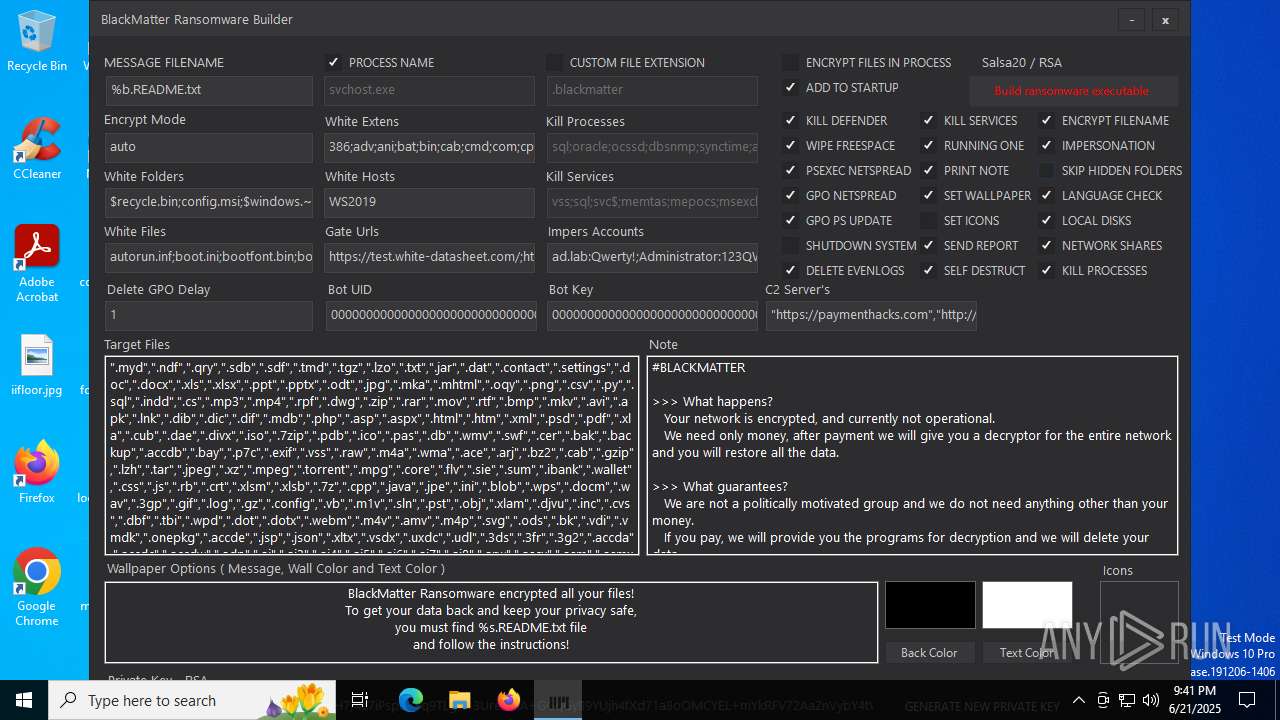
Task: Click the taskbar search box
Action: coord(192,700)
